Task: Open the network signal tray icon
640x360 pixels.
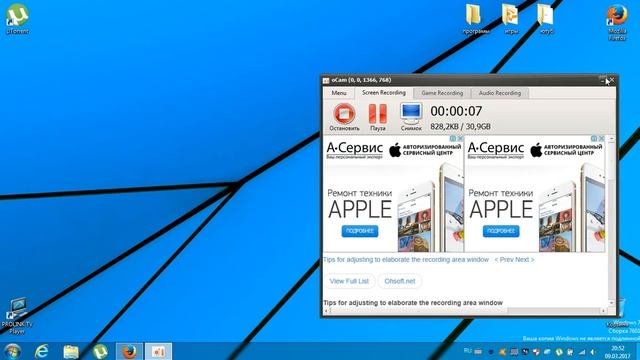Action: (x=582, y=352)
